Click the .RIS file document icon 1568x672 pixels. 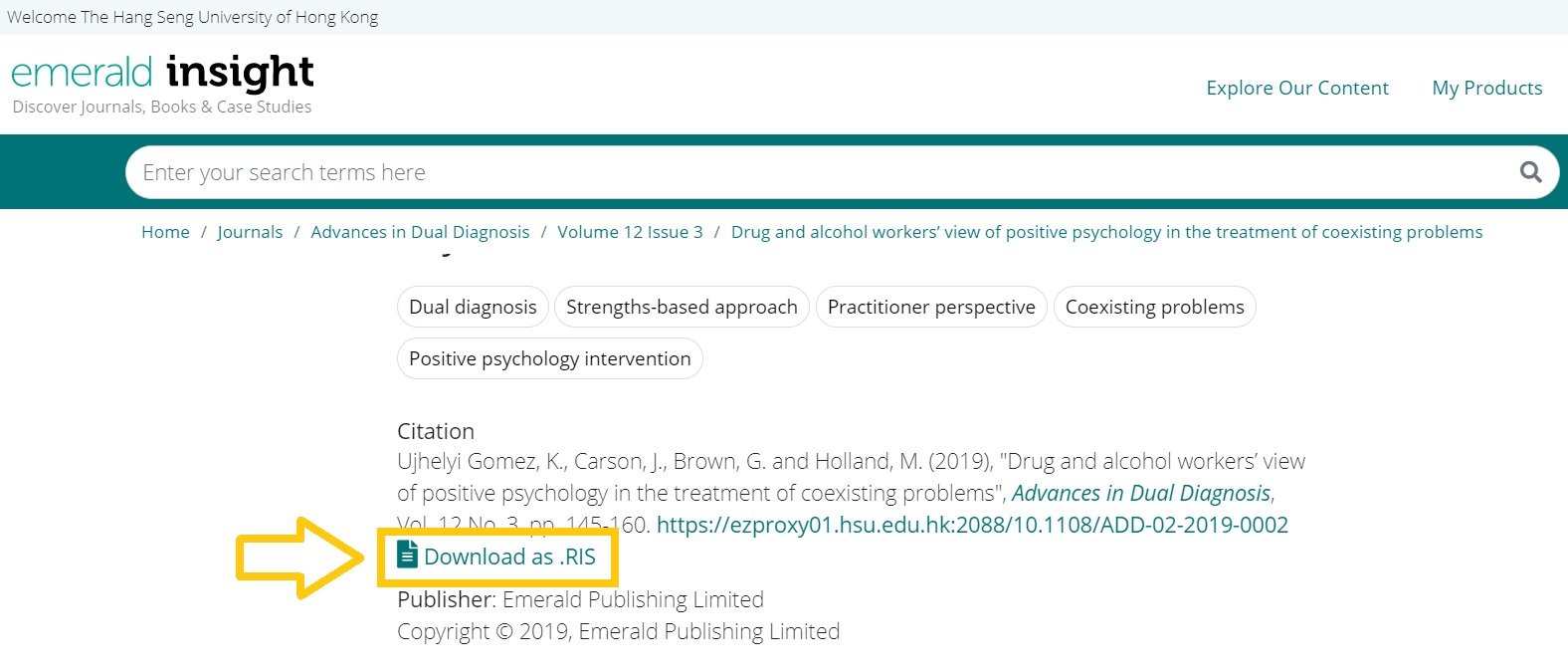(x=406, y=556)
